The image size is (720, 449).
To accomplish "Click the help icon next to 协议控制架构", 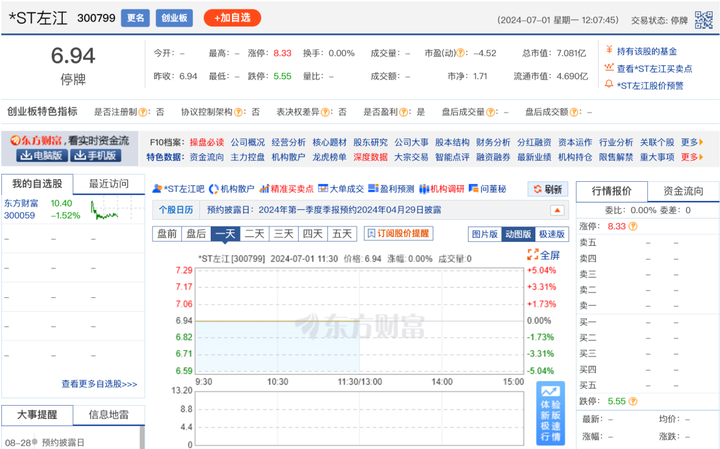I will tap(238, 112).
